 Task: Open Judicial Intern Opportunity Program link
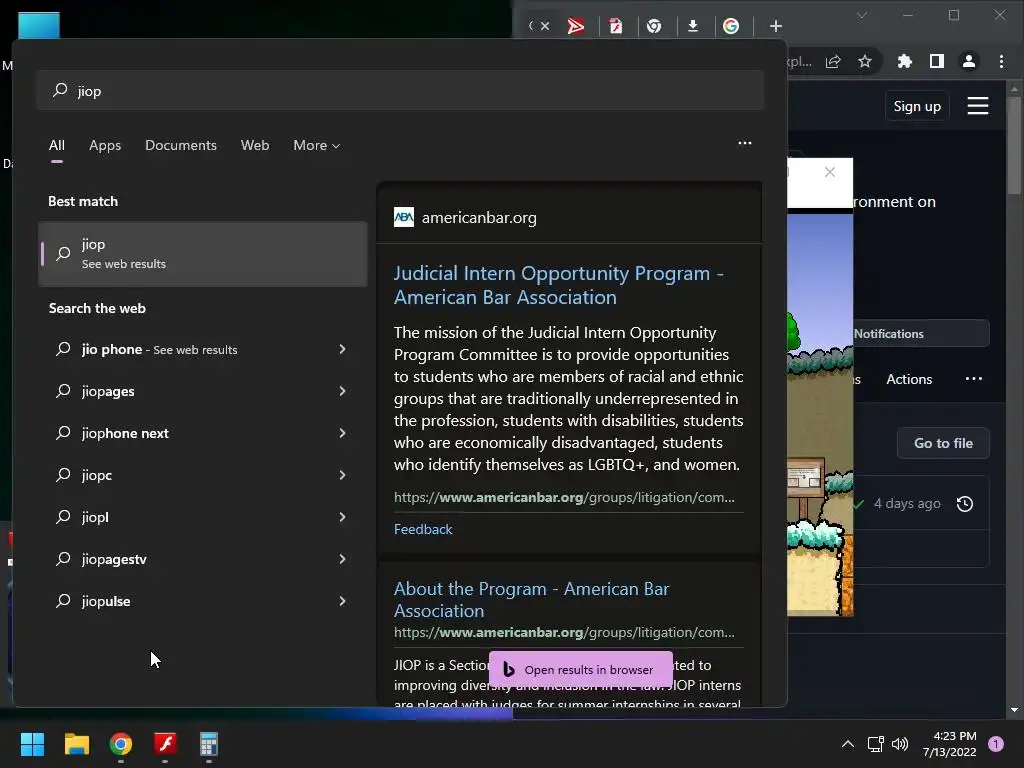point(558,285)
